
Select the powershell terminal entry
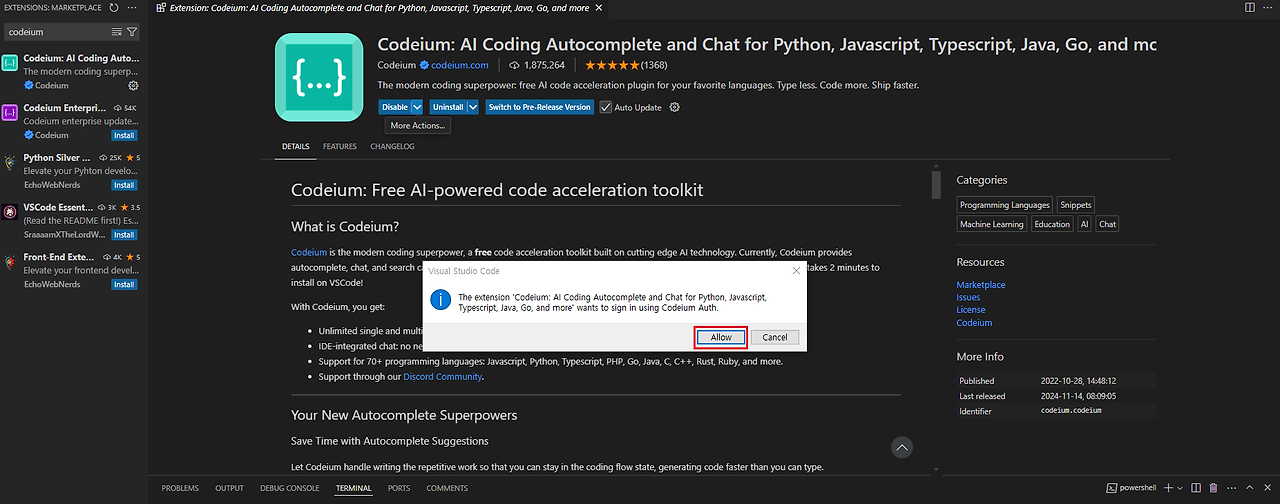(1131, 488)
